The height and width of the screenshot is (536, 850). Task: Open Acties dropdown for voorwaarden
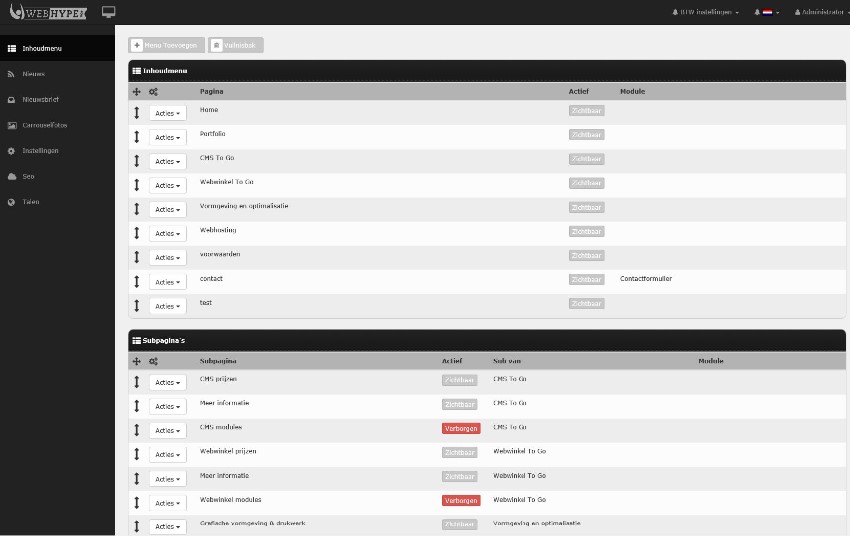click(x=168, y=257)
